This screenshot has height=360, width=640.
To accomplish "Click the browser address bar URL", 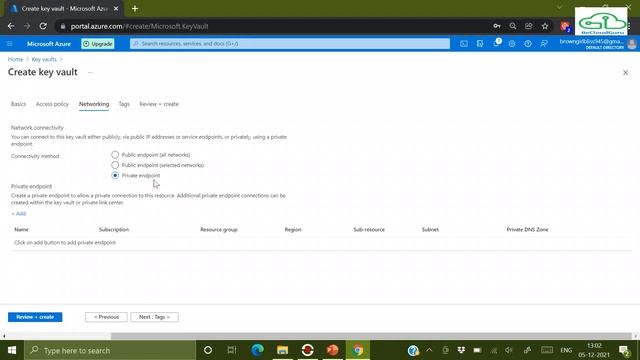I will coord(140,26).
